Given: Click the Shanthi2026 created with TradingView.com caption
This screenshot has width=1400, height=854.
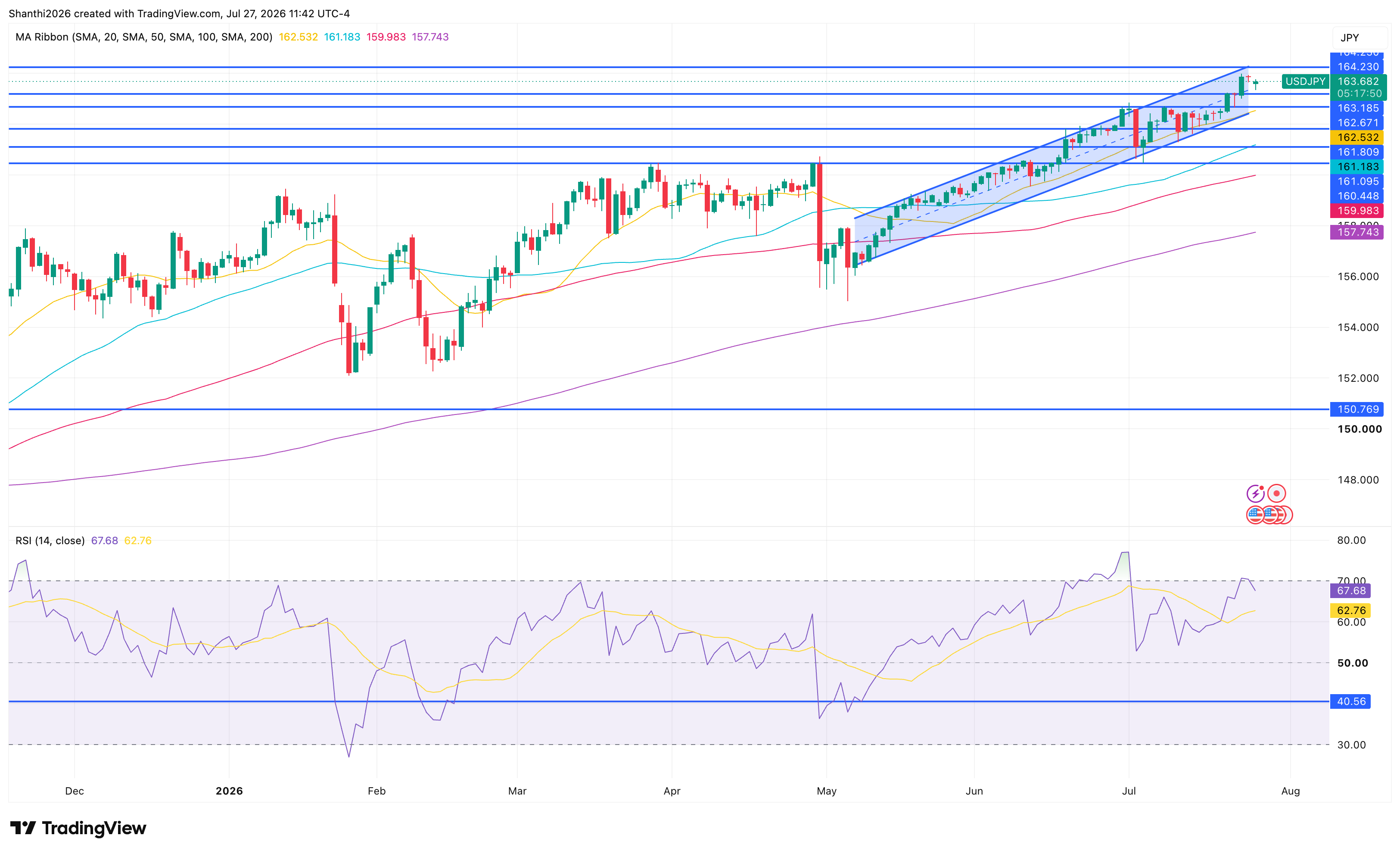Looking at the screenshot, I should (179, 14).
